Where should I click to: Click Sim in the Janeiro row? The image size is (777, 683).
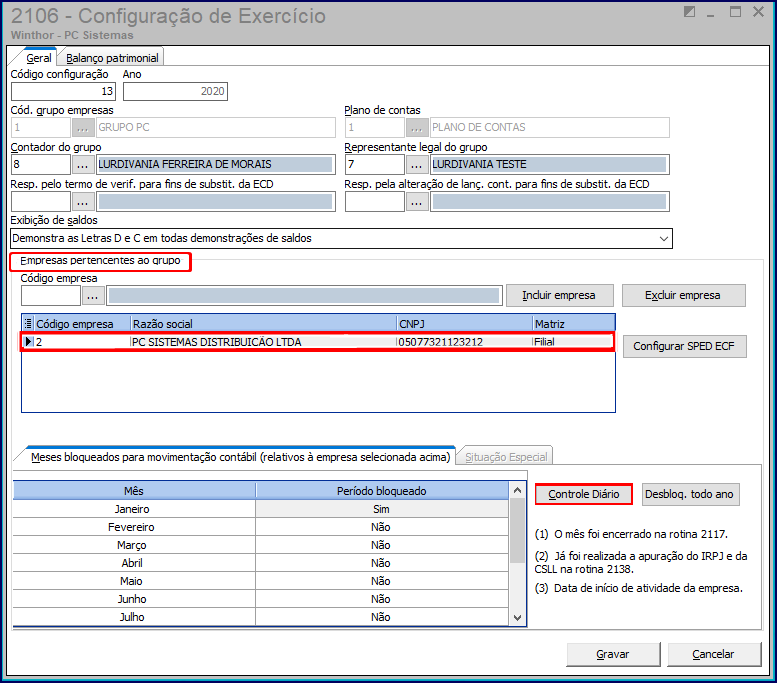[381, 509]
